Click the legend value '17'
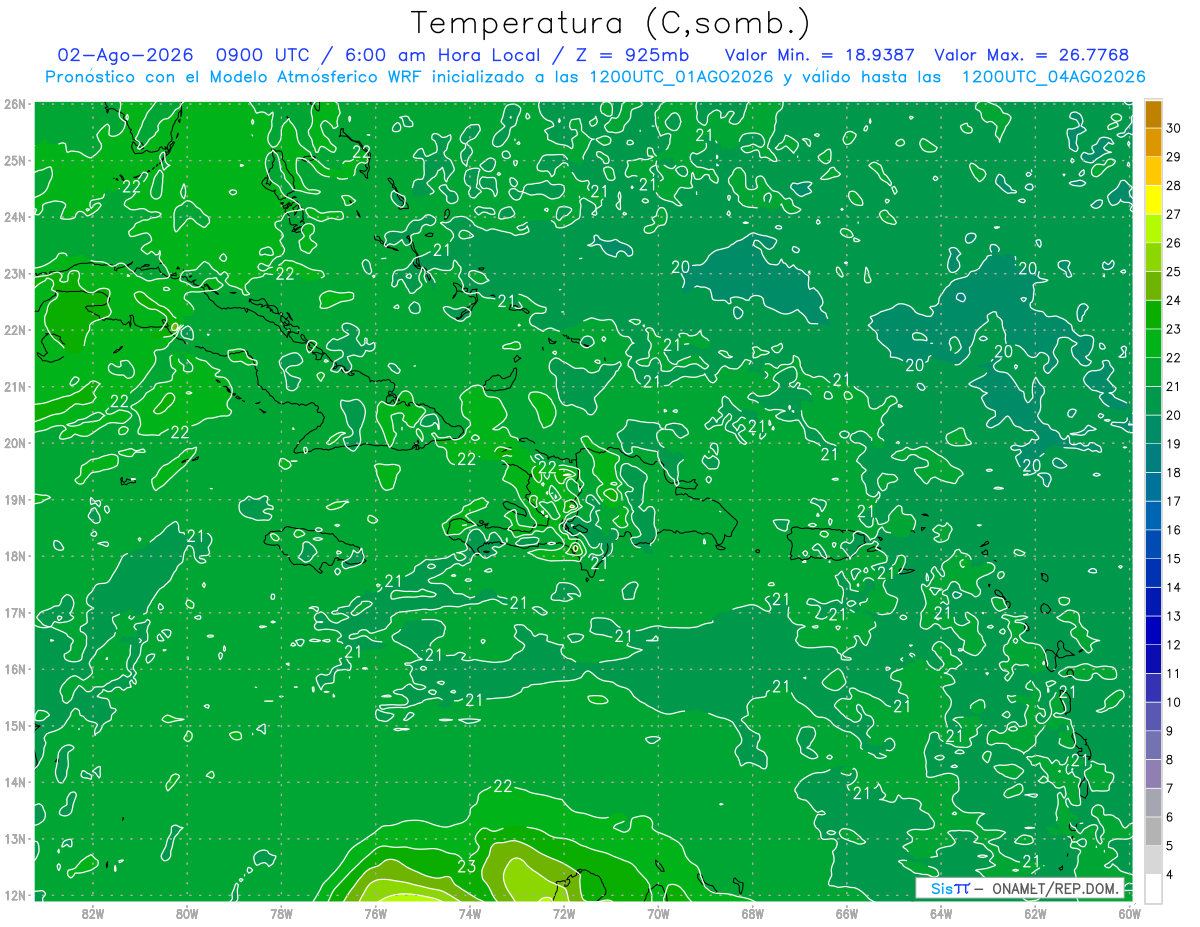This screenshot has height=927, width=1200. 1174,501
